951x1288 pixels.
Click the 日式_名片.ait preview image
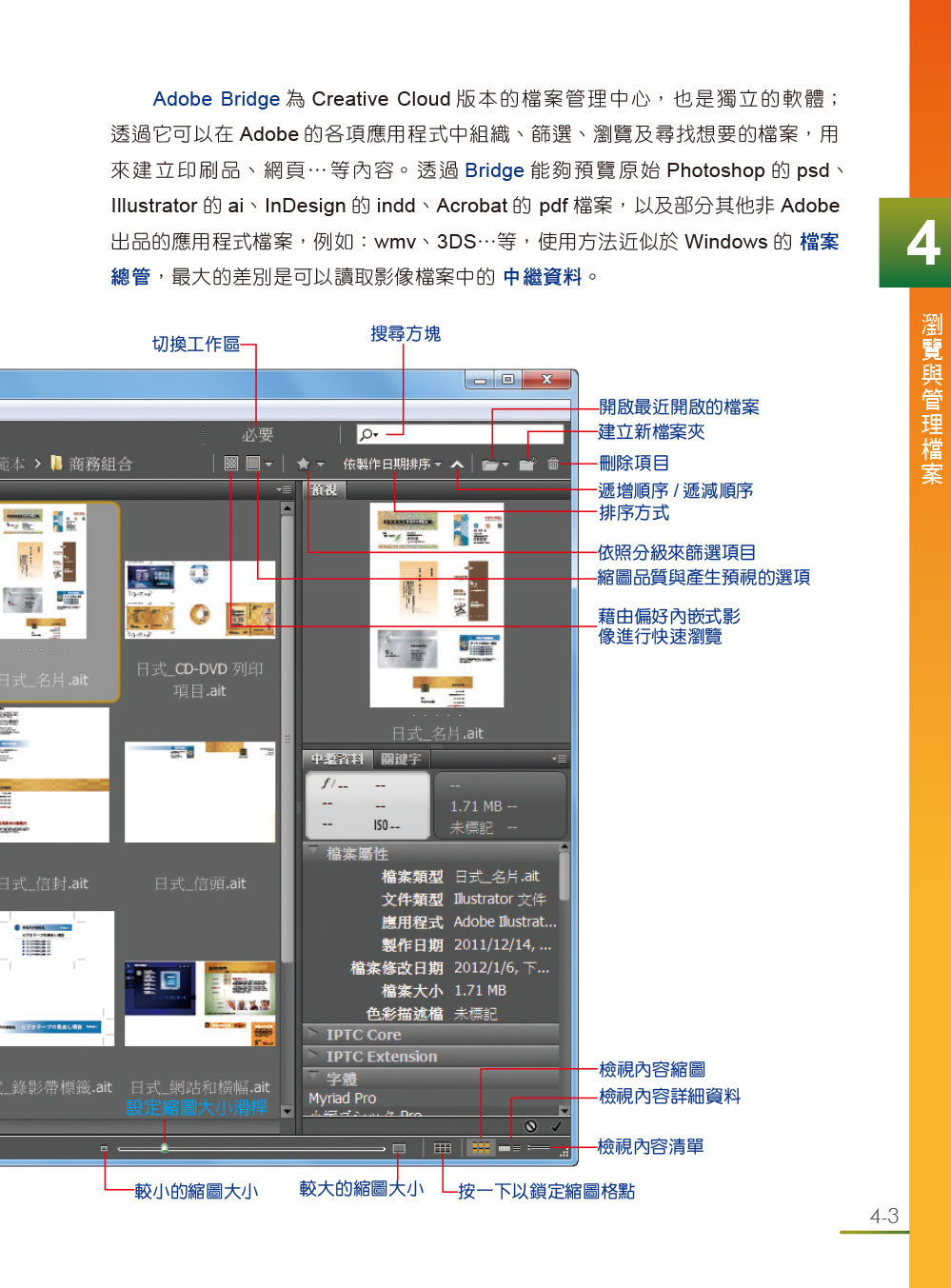pos(436,604)
